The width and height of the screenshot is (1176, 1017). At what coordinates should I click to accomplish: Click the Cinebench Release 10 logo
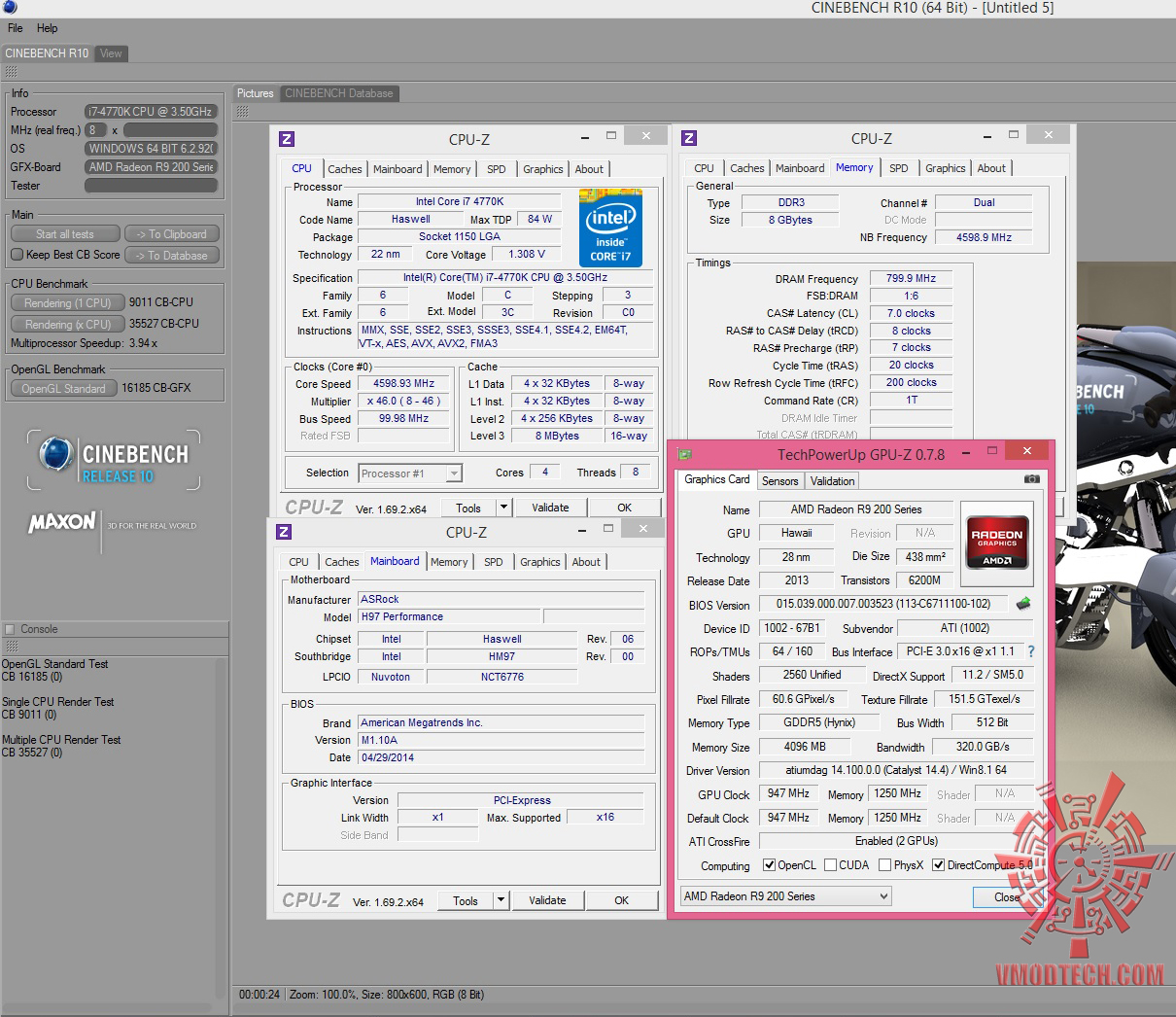(x=114, y=461)
